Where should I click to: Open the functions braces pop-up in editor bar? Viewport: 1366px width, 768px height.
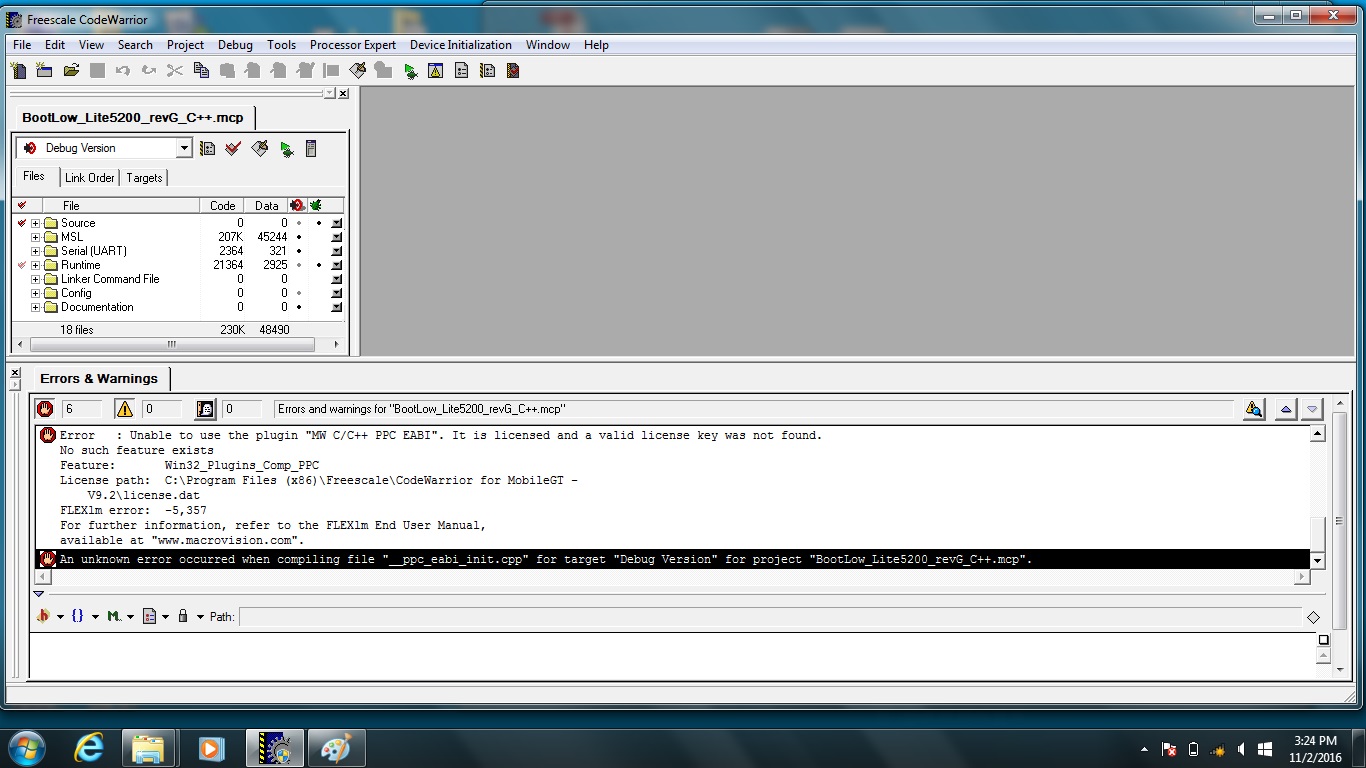pyautogui.click(x=82, y=616)
